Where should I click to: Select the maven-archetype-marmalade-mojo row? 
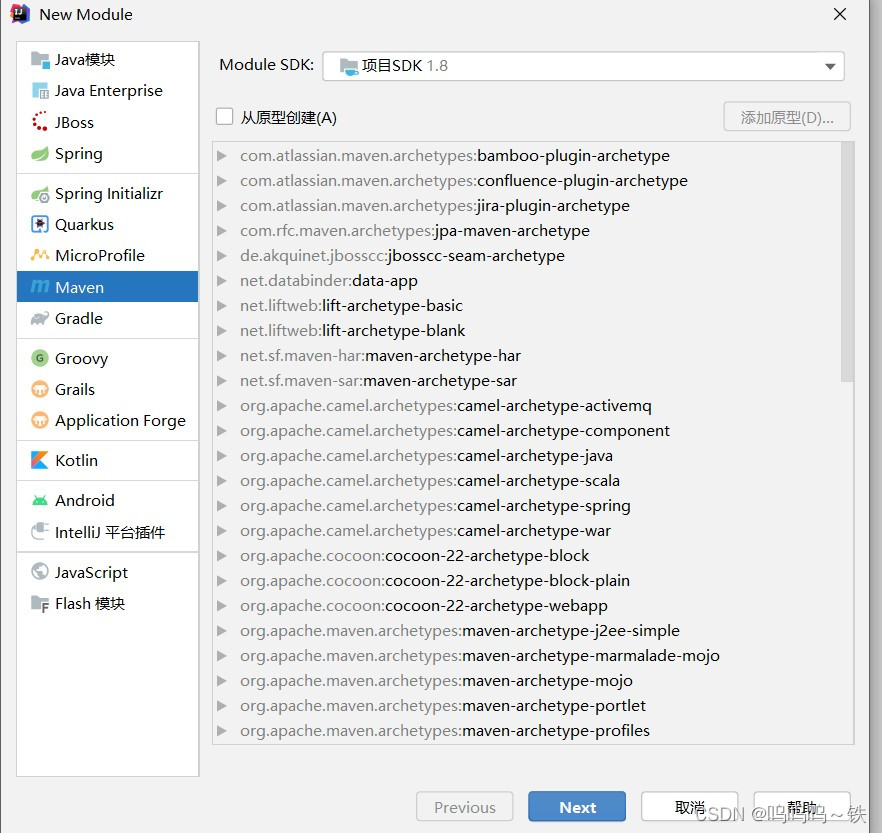tap(527, 656)
